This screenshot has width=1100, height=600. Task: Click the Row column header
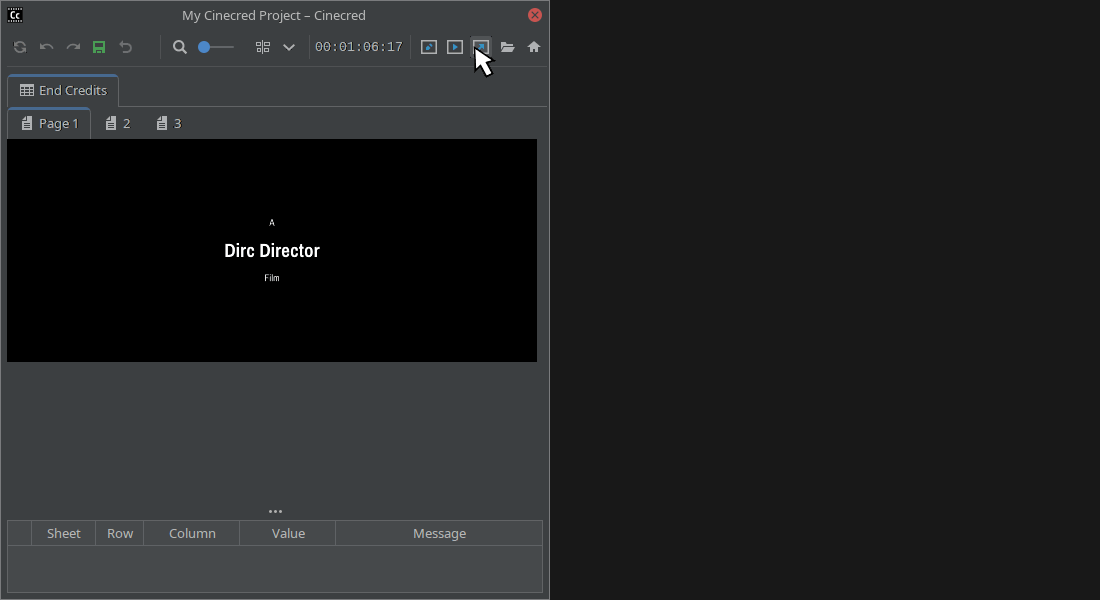point(120,533)
